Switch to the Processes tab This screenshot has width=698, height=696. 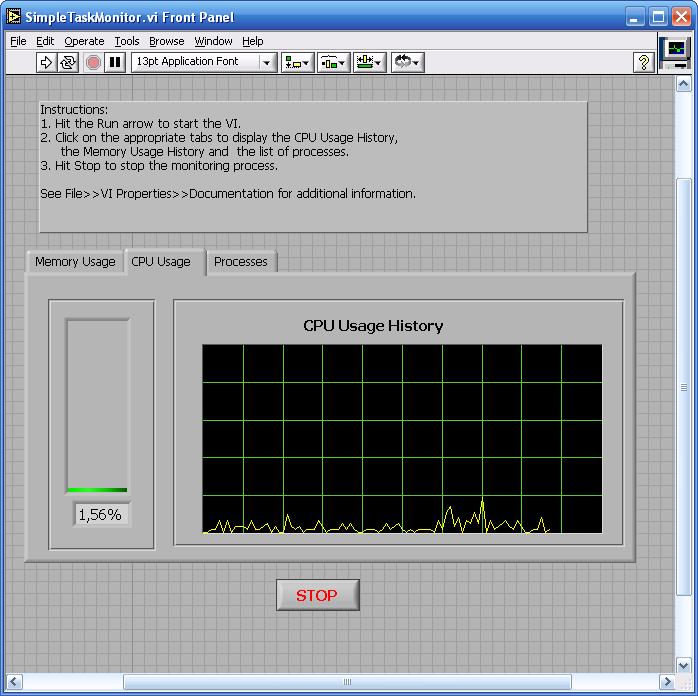[241, 262]
